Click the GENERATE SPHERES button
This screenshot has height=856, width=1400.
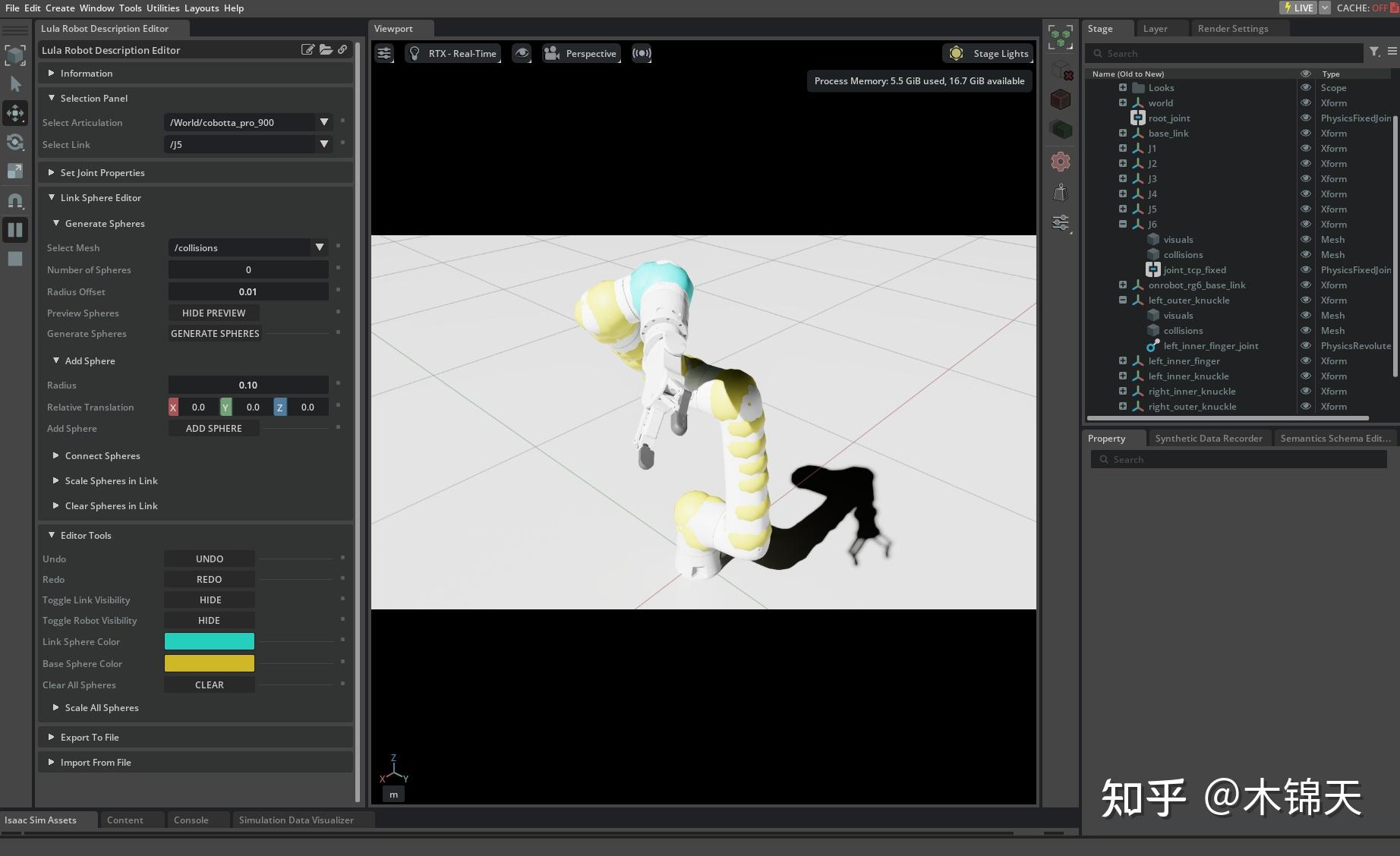[214, 333]
